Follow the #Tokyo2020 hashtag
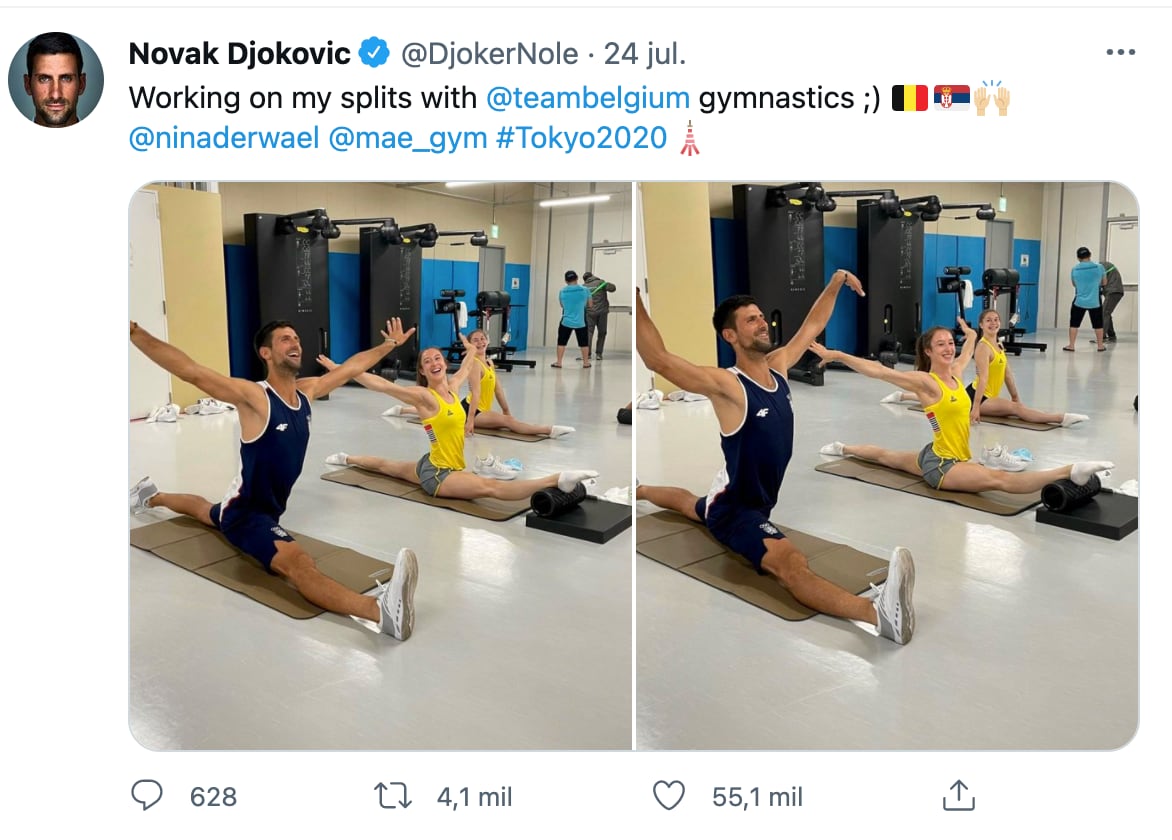Screen dimensions: 1172x840 point(581,138)
